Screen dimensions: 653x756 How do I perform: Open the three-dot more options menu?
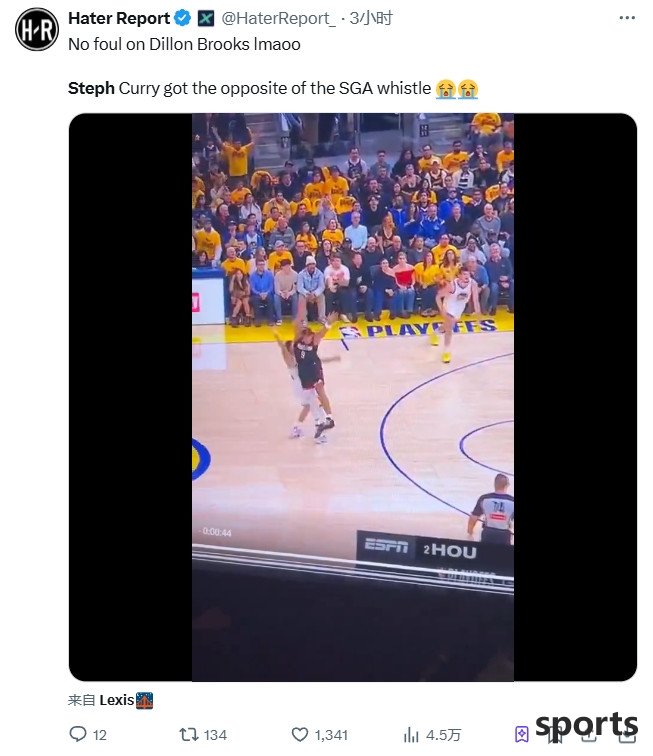click(626, 18)
